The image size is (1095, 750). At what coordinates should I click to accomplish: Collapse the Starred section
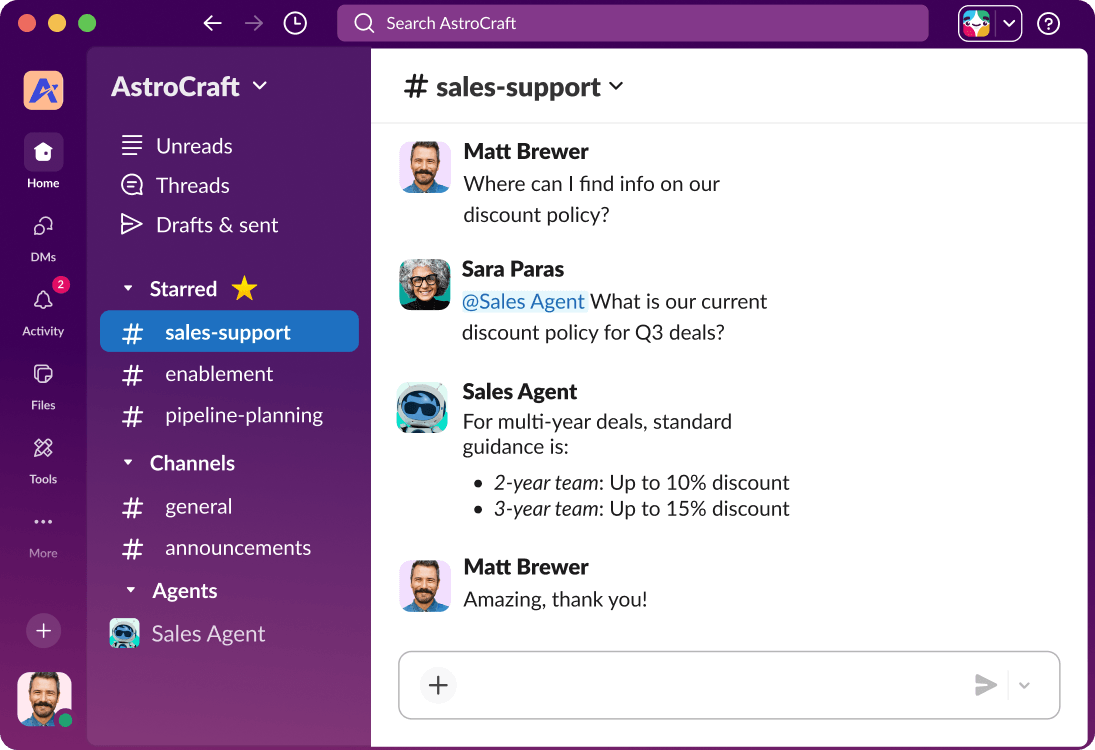(129, 288)
